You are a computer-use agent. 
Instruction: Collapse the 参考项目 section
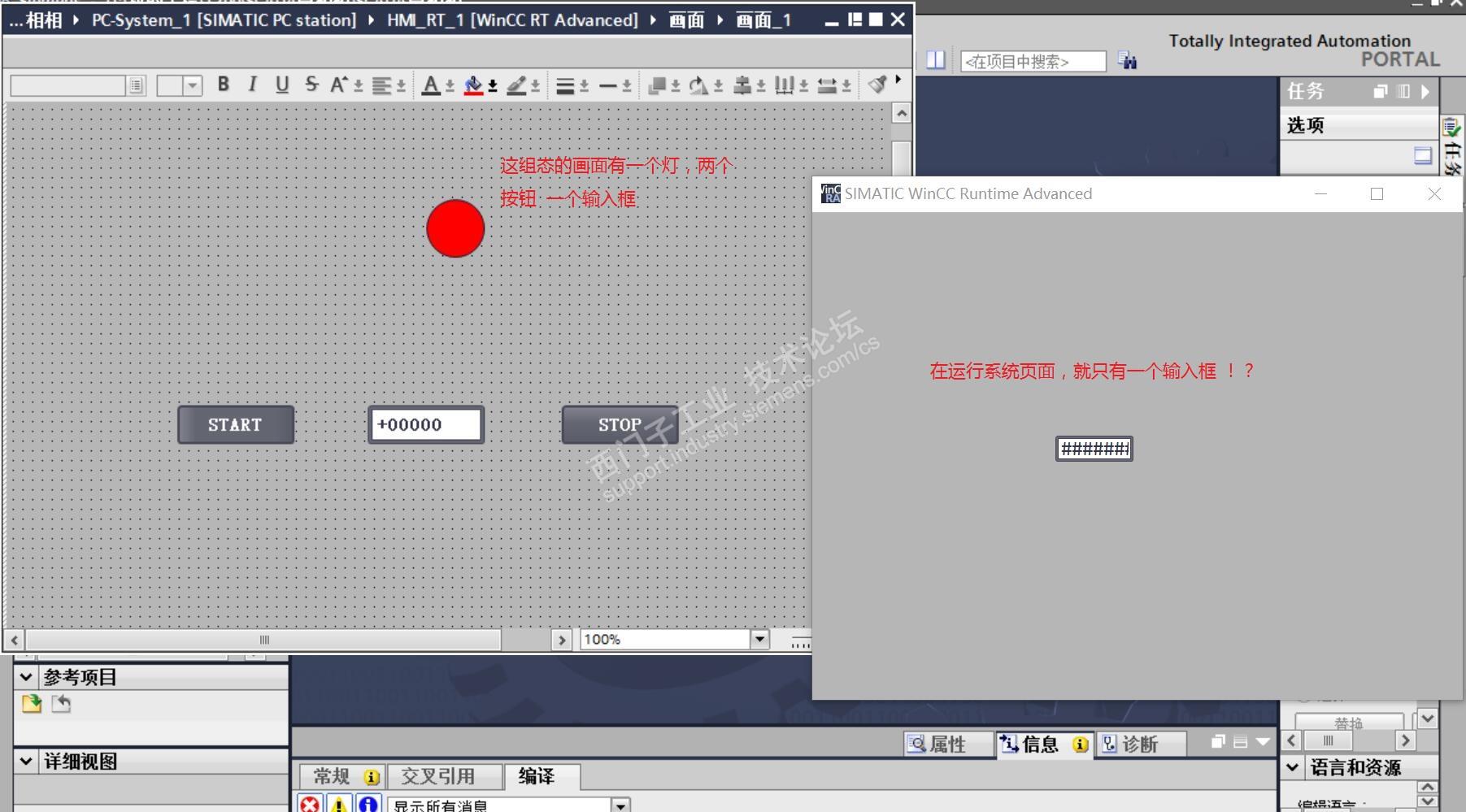[26, 677]
